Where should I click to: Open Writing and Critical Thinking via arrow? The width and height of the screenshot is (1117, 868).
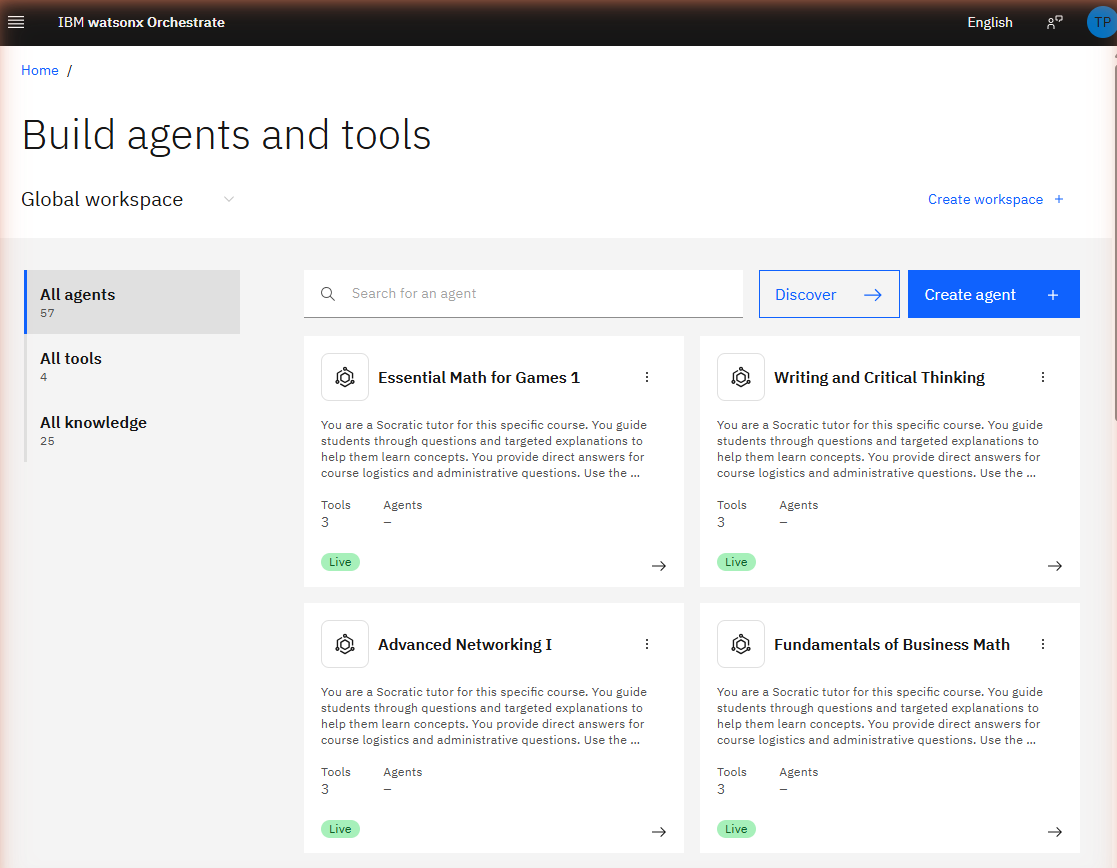(x=1055, y=566)
